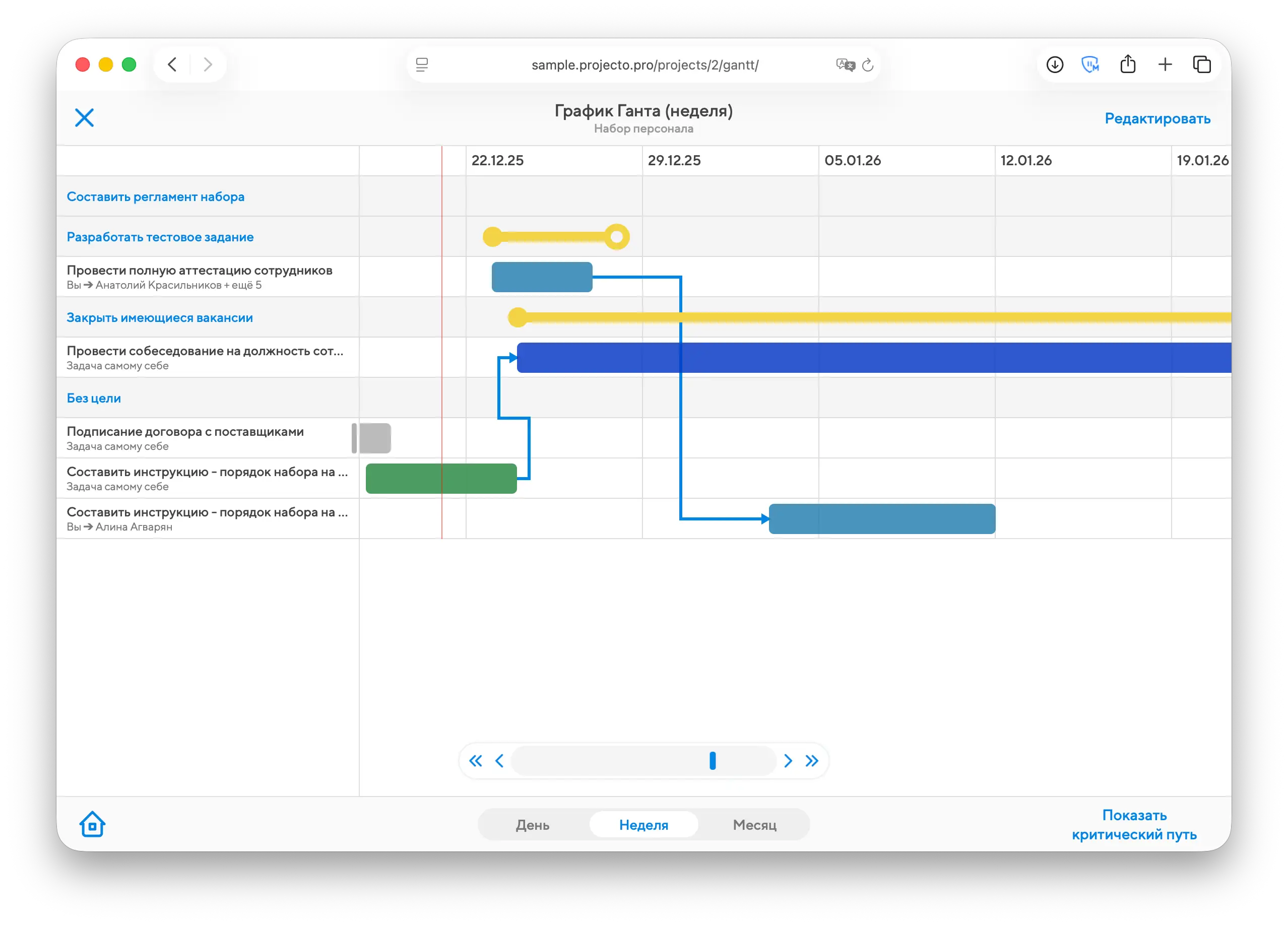This screenshot has width=1288, height=926.
Task: Switch view to Месяц
Action: 754,824
